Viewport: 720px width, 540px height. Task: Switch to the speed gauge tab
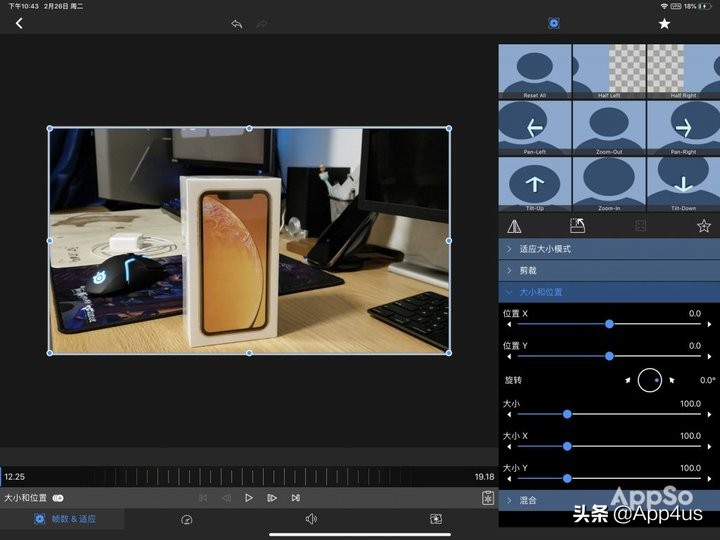click(186, 519)
